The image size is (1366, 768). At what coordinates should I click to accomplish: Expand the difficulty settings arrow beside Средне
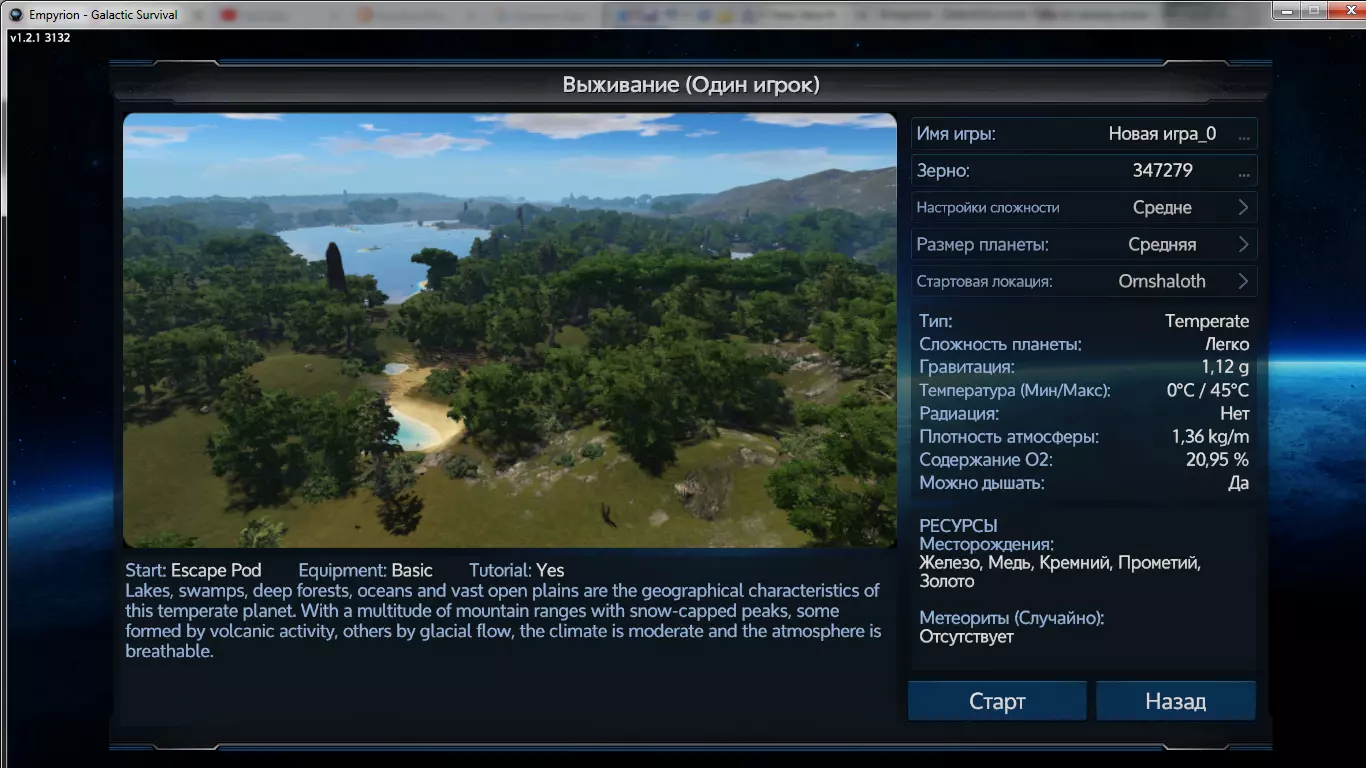[1244, 208]
